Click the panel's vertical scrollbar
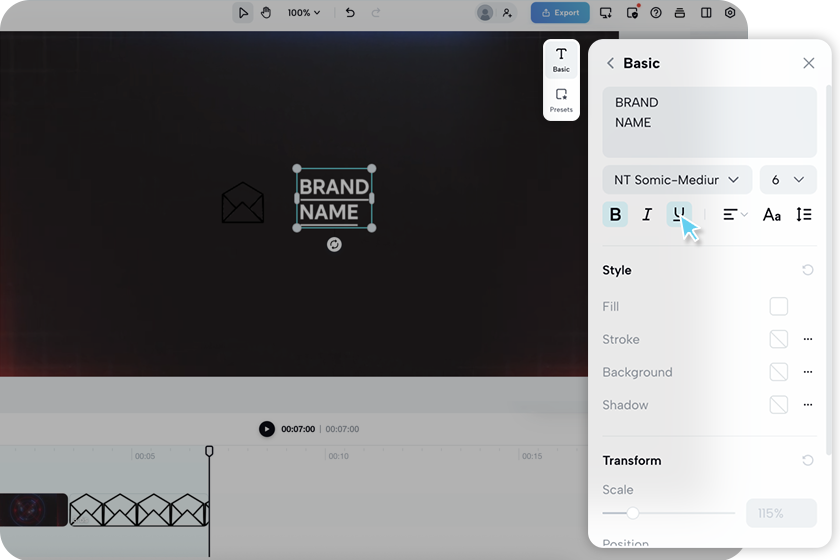This screenshot has width=840, height=560. [x=829, y=270]
